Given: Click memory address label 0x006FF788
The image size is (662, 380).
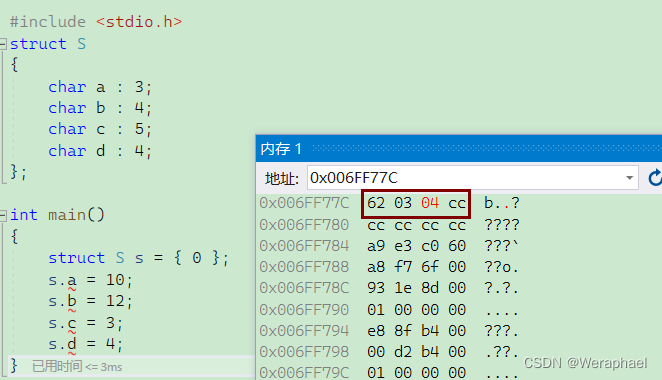Looking at the screenshot, I should 304,267.
